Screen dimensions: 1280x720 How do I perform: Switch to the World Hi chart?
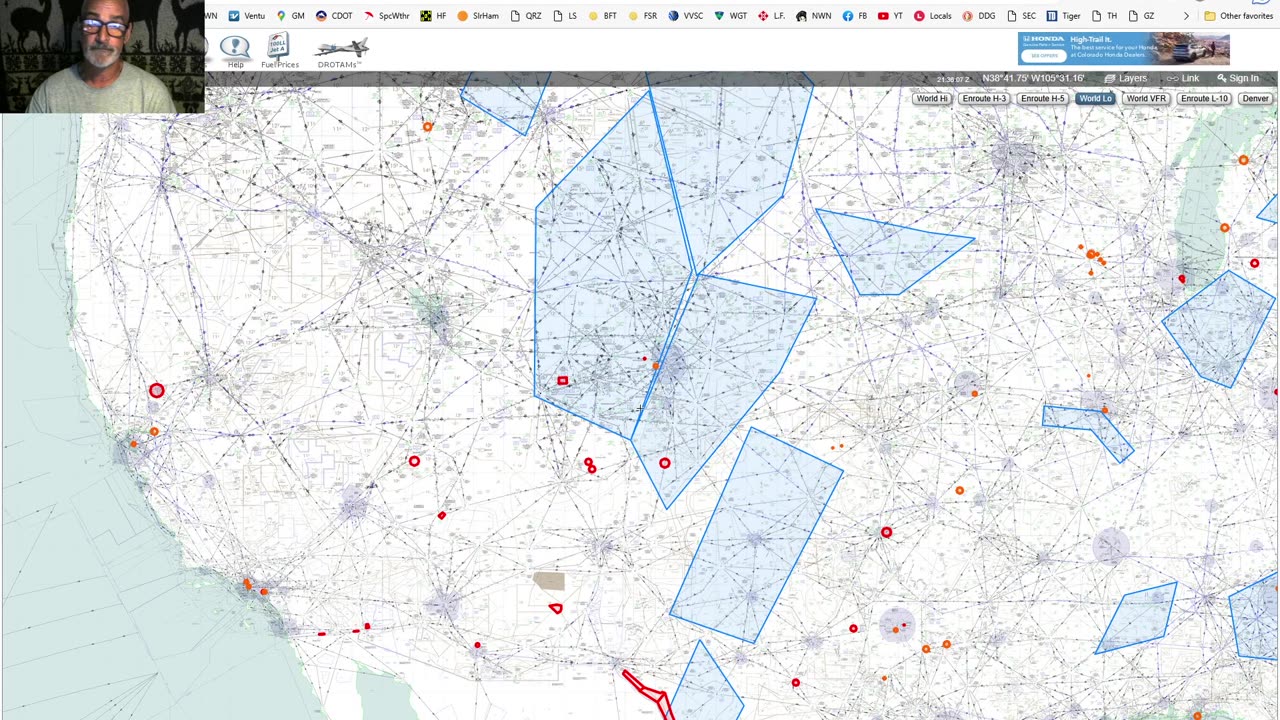click(x=931, y=99)
